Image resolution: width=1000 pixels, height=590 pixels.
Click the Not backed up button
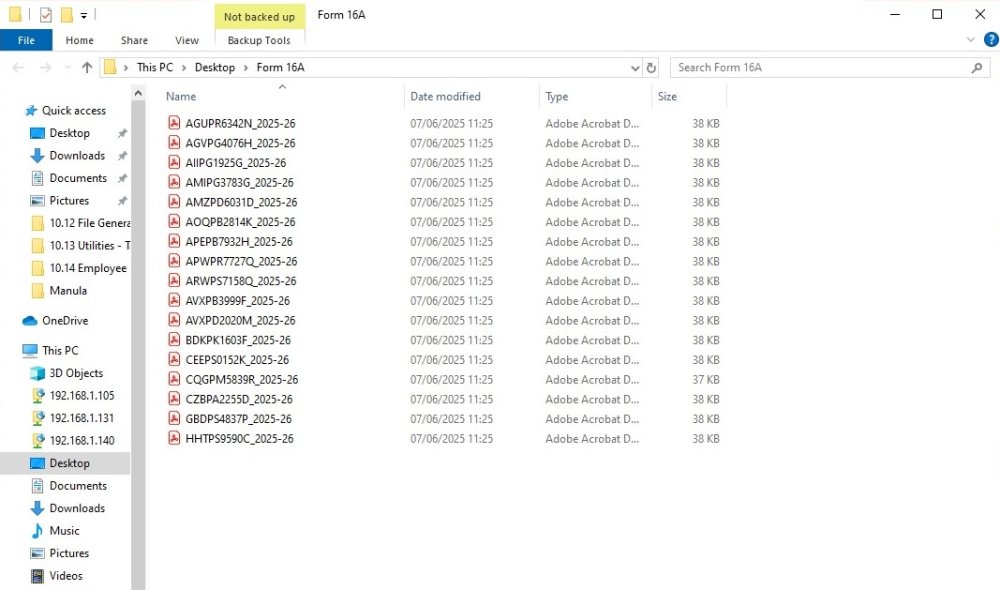(259, 16)
